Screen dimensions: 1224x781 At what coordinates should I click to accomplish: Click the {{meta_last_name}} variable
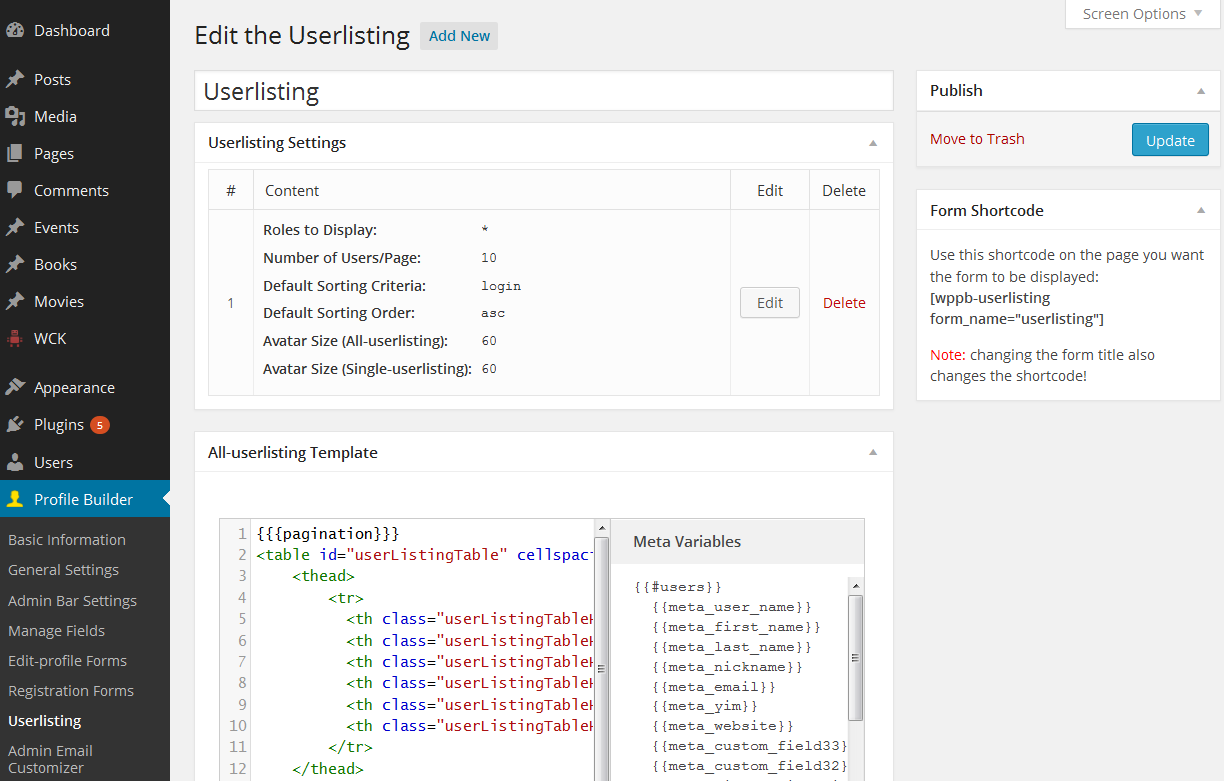(x=732, y=647)
